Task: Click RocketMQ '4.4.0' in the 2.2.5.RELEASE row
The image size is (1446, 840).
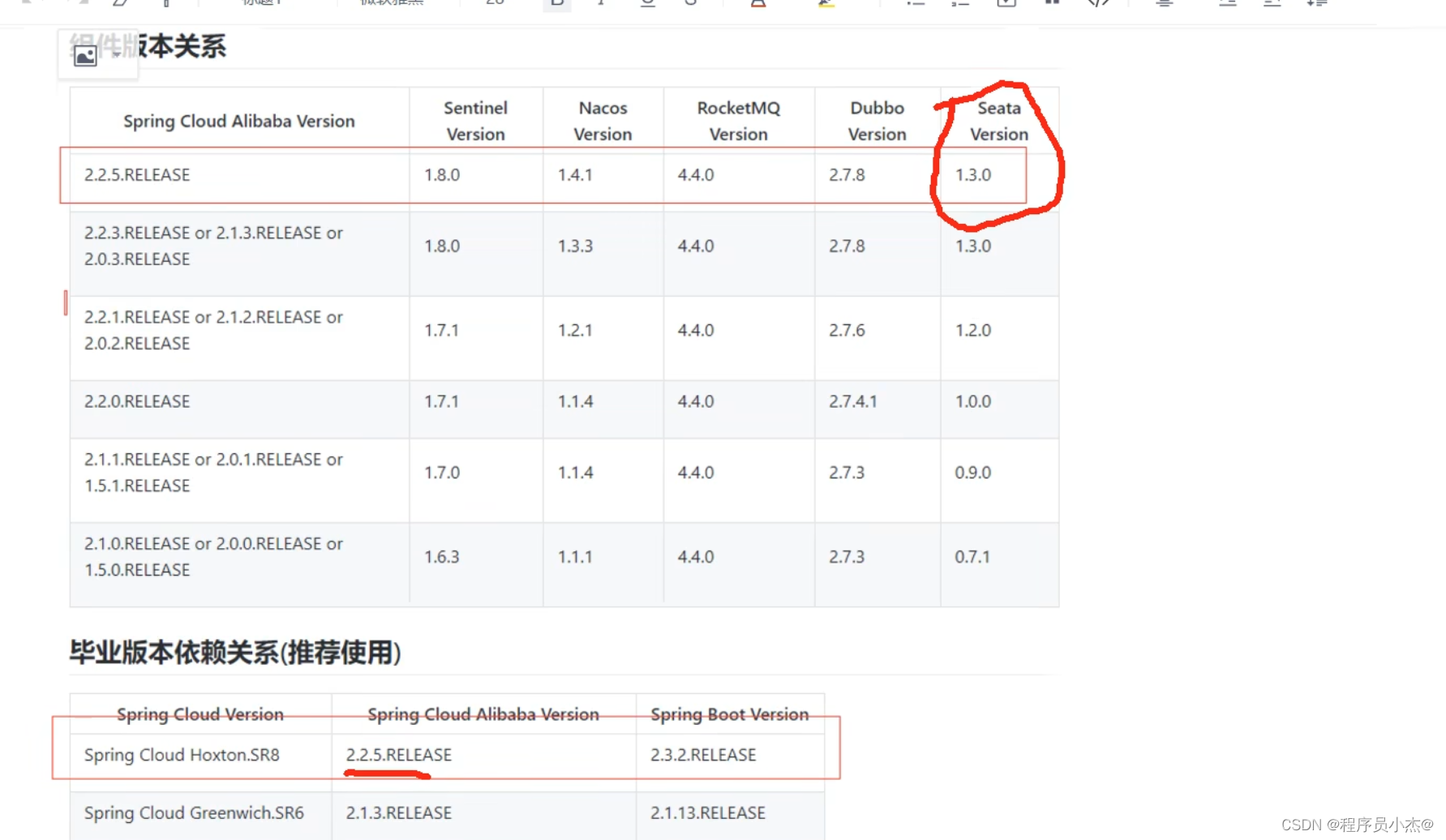Action: point(696,175)
